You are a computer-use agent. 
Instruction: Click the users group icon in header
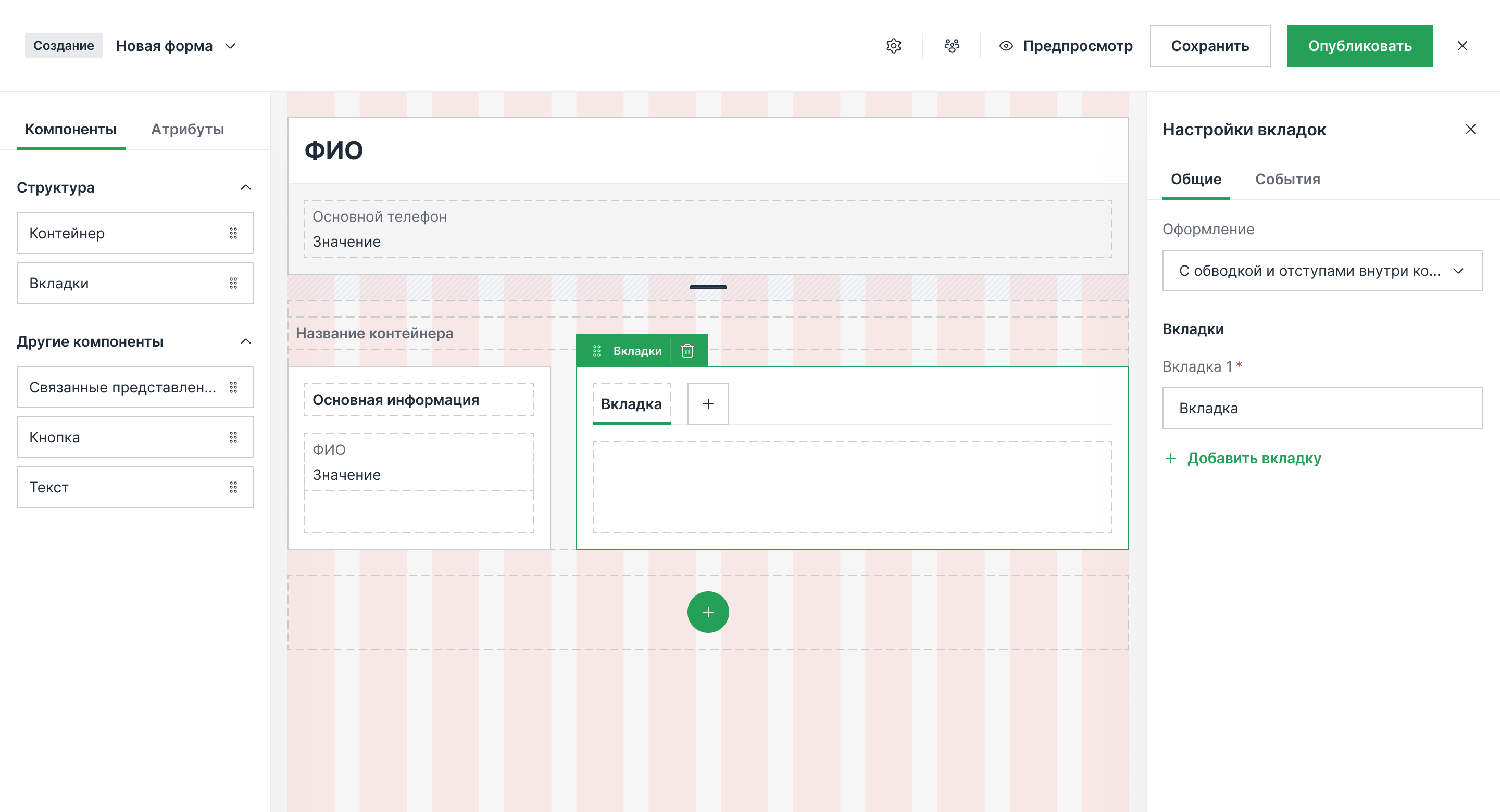coord(952,45)
